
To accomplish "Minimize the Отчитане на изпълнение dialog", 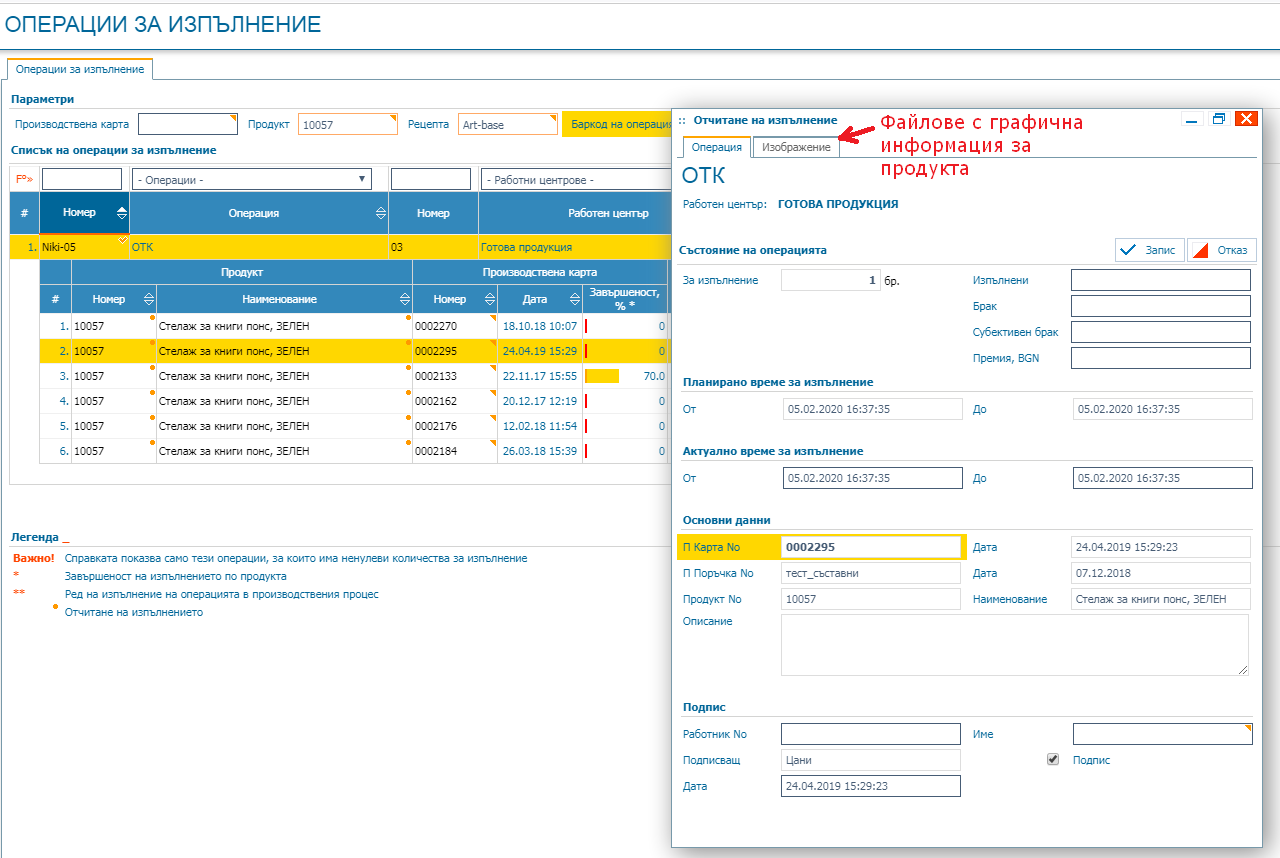I will pos(1192,119).
